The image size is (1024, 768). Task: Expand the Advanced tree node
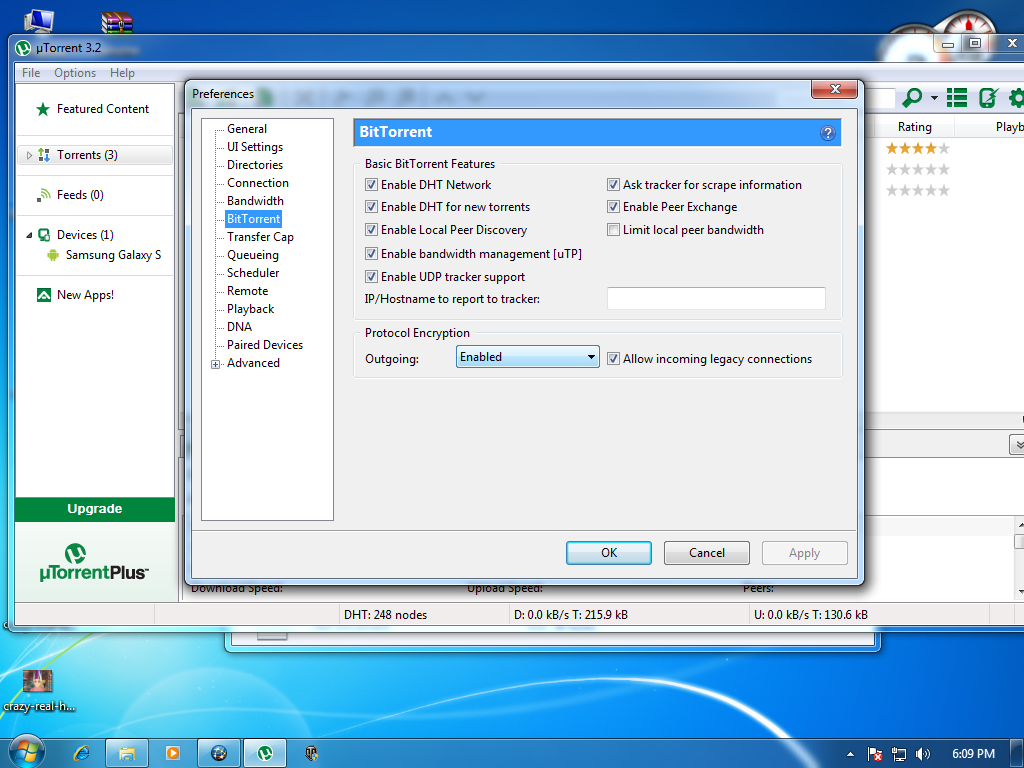(x=216, y=364)
